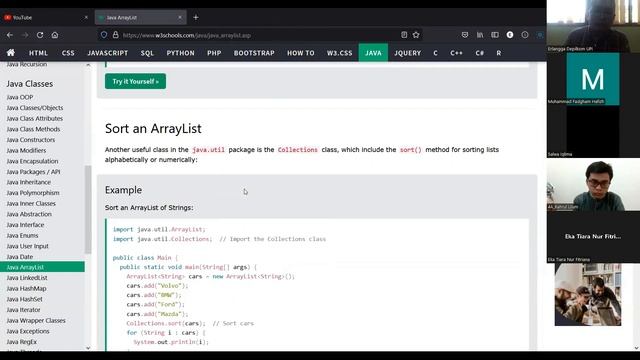Open Java Constructors sidebar link

click(31, 140)
